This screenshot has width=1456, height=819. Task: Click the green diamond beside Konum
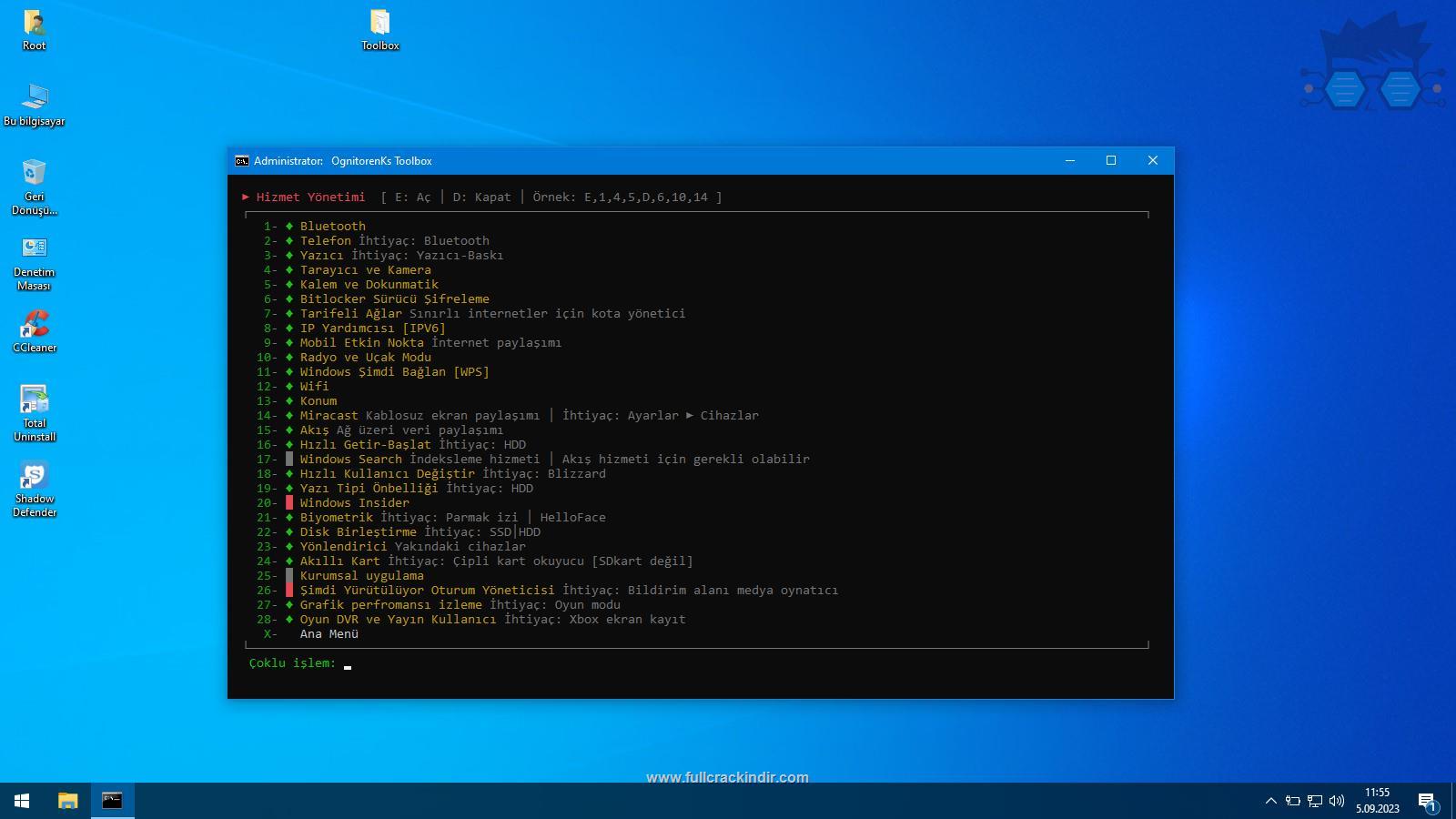pos(289,401)
